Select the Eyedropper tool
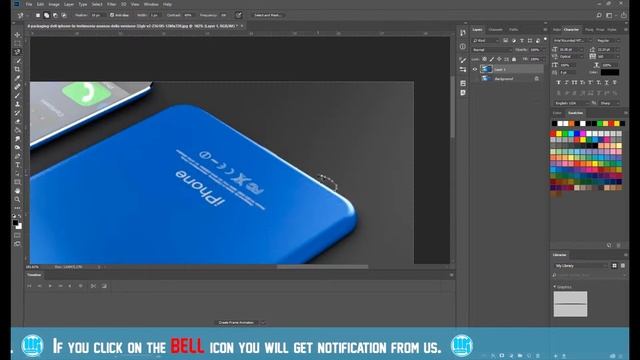 tap(17, 78)
